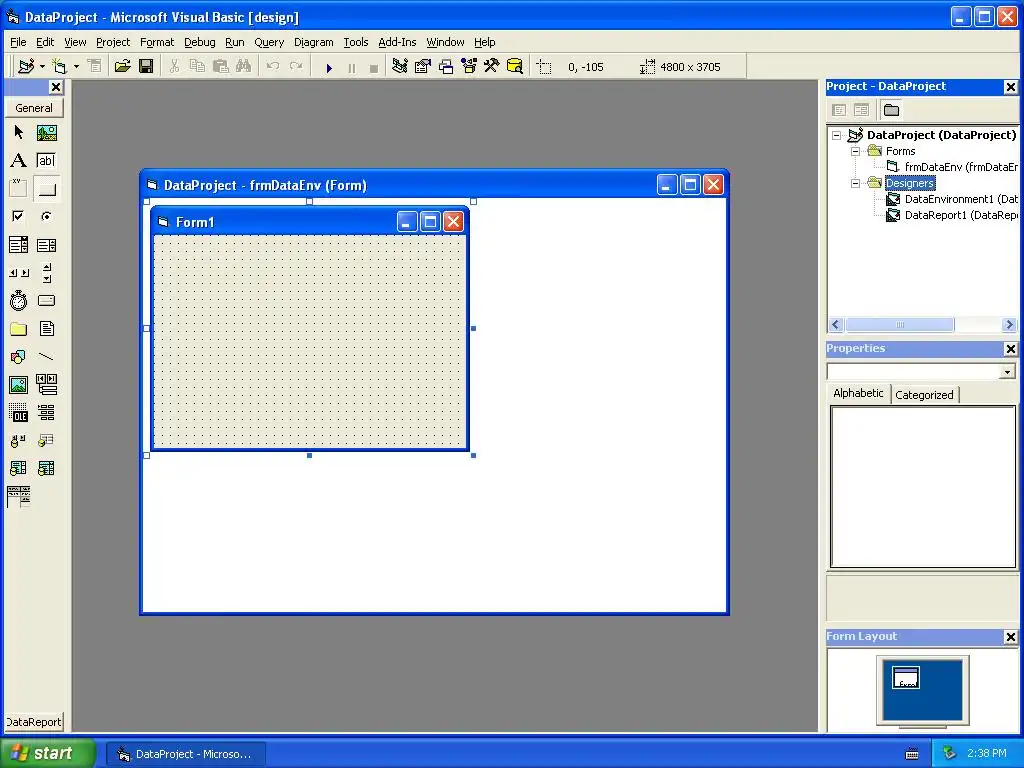The image size is (1024, 768).
Task: Click the Add Standard EXE Project icon
Action: [x=26, y=66]
